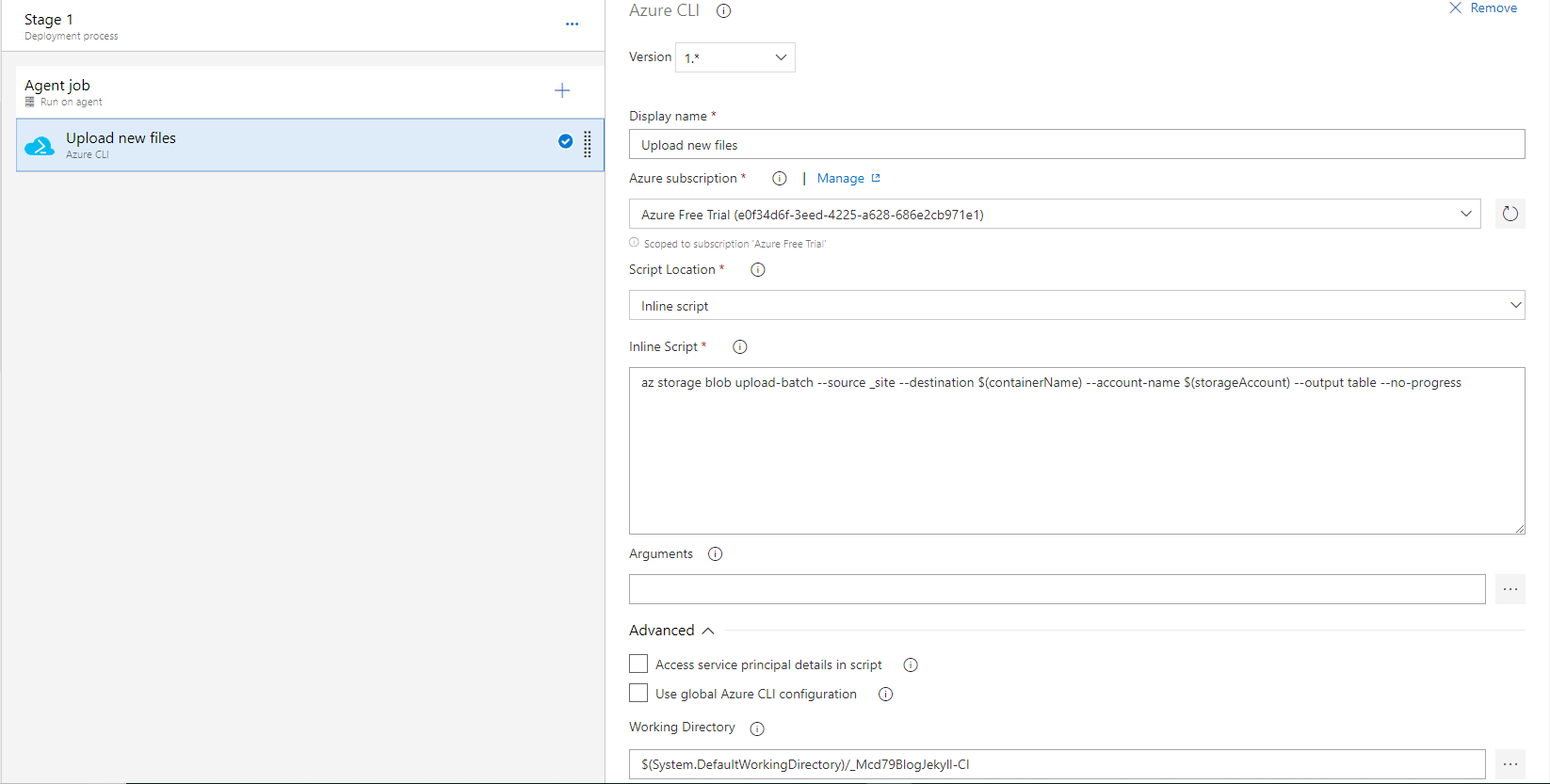
Task: Click the info icon next to Azure subscription
Action: point(779,179)
